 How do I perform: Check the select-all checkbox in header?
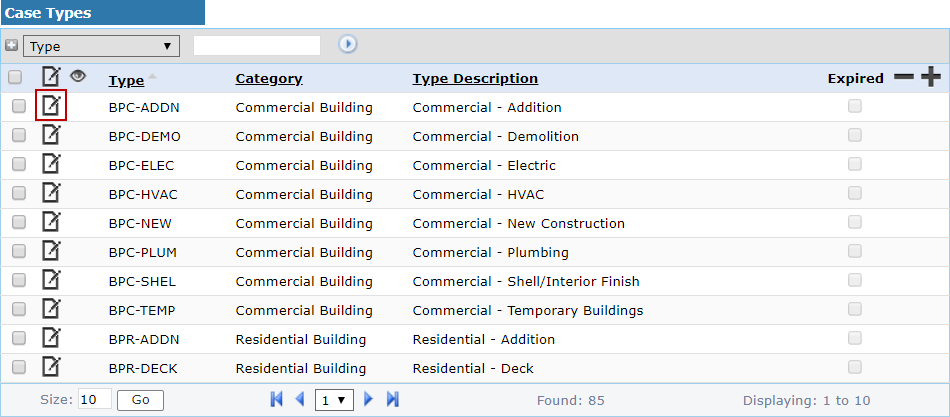15,77
